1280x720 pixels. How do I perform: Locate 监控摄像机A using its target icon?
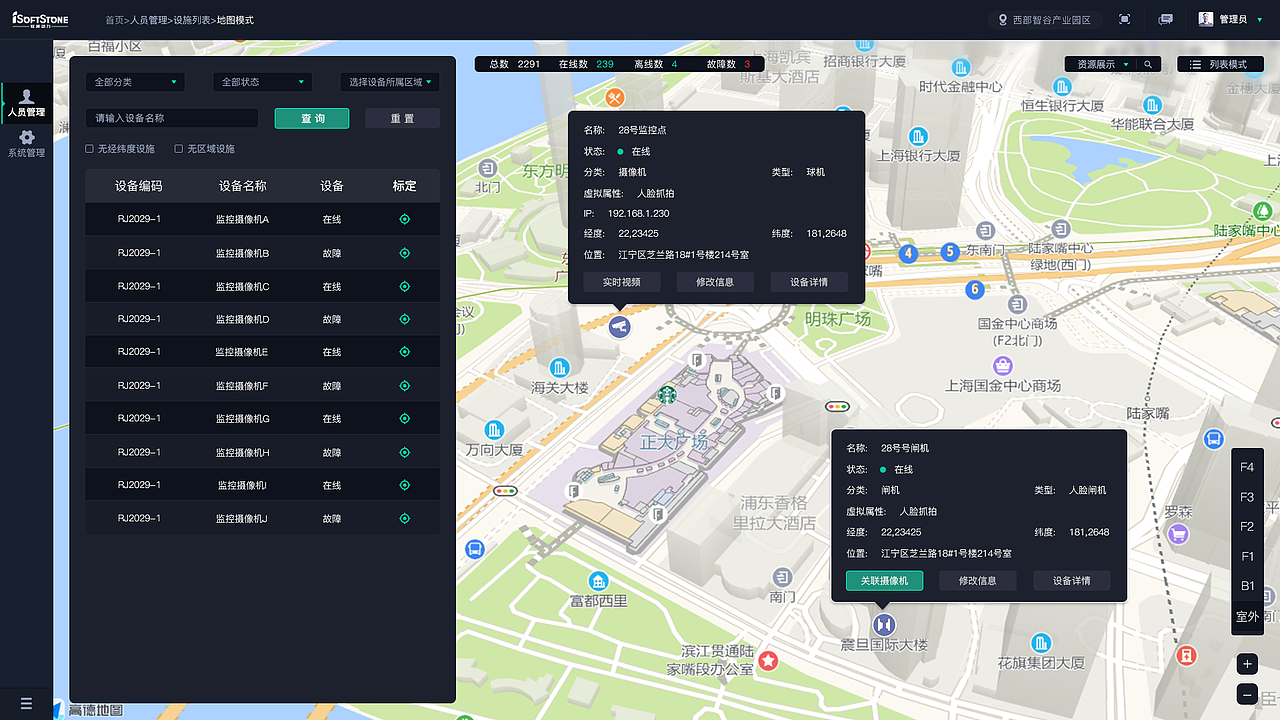click(405, 219)
